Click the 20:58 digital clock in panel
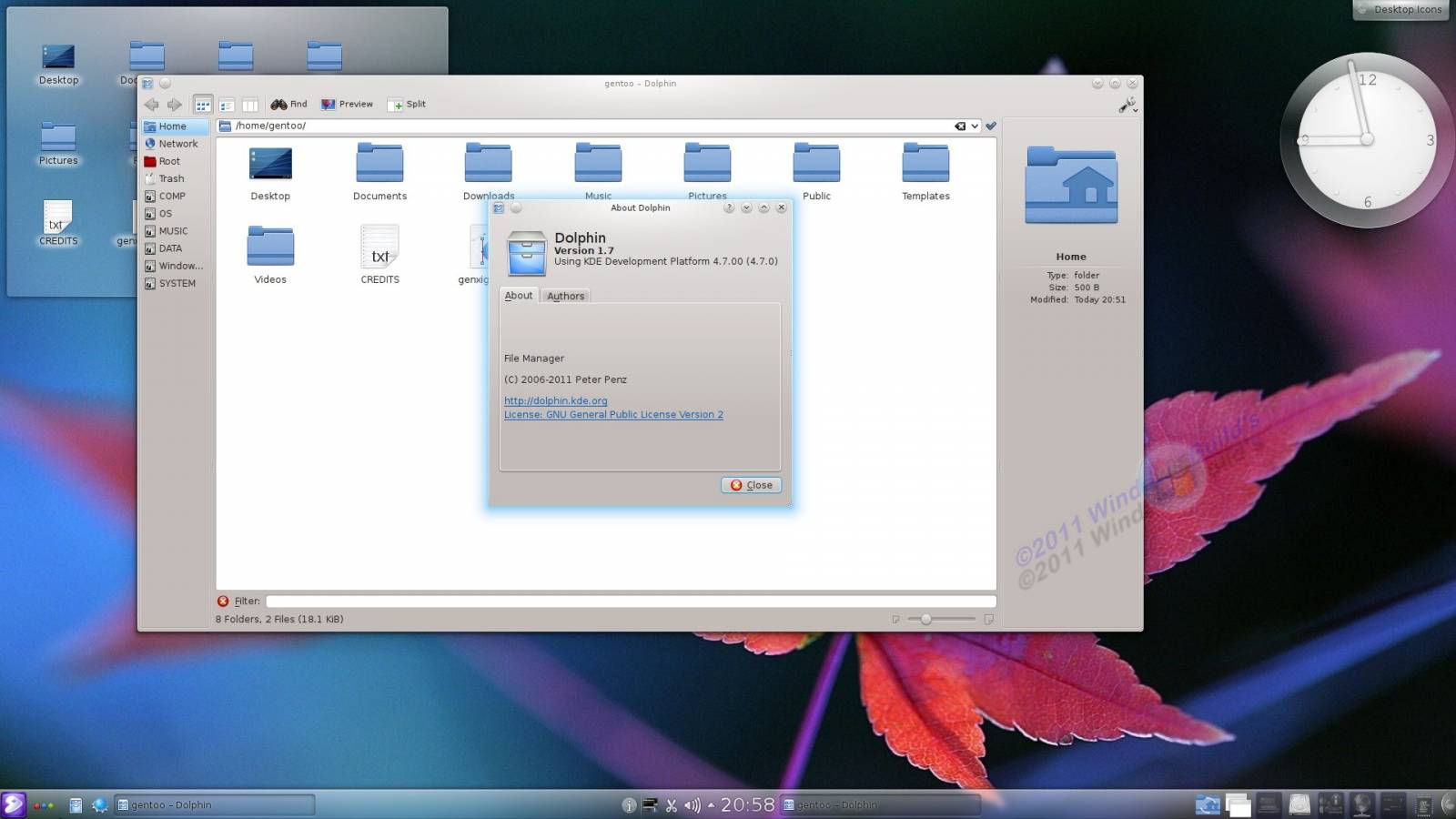The image size is (1456, 819). pos(747,805)
